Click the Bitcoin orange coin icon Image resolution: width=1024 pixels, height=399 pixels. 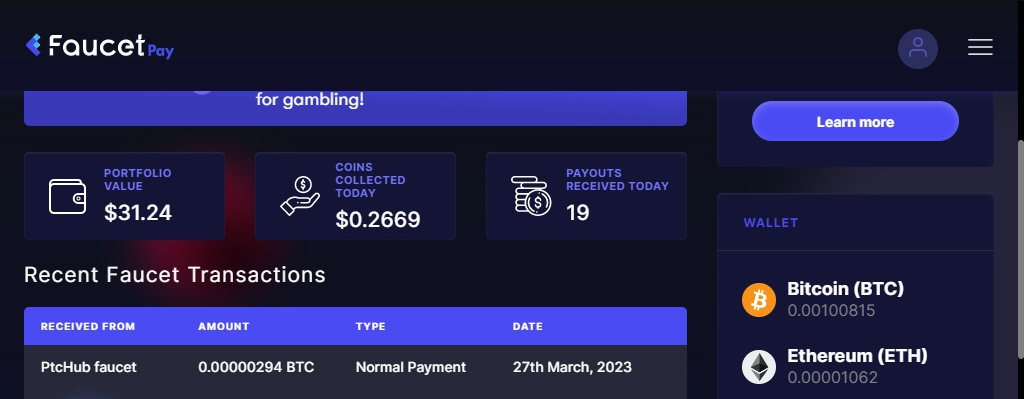point(758,300)
